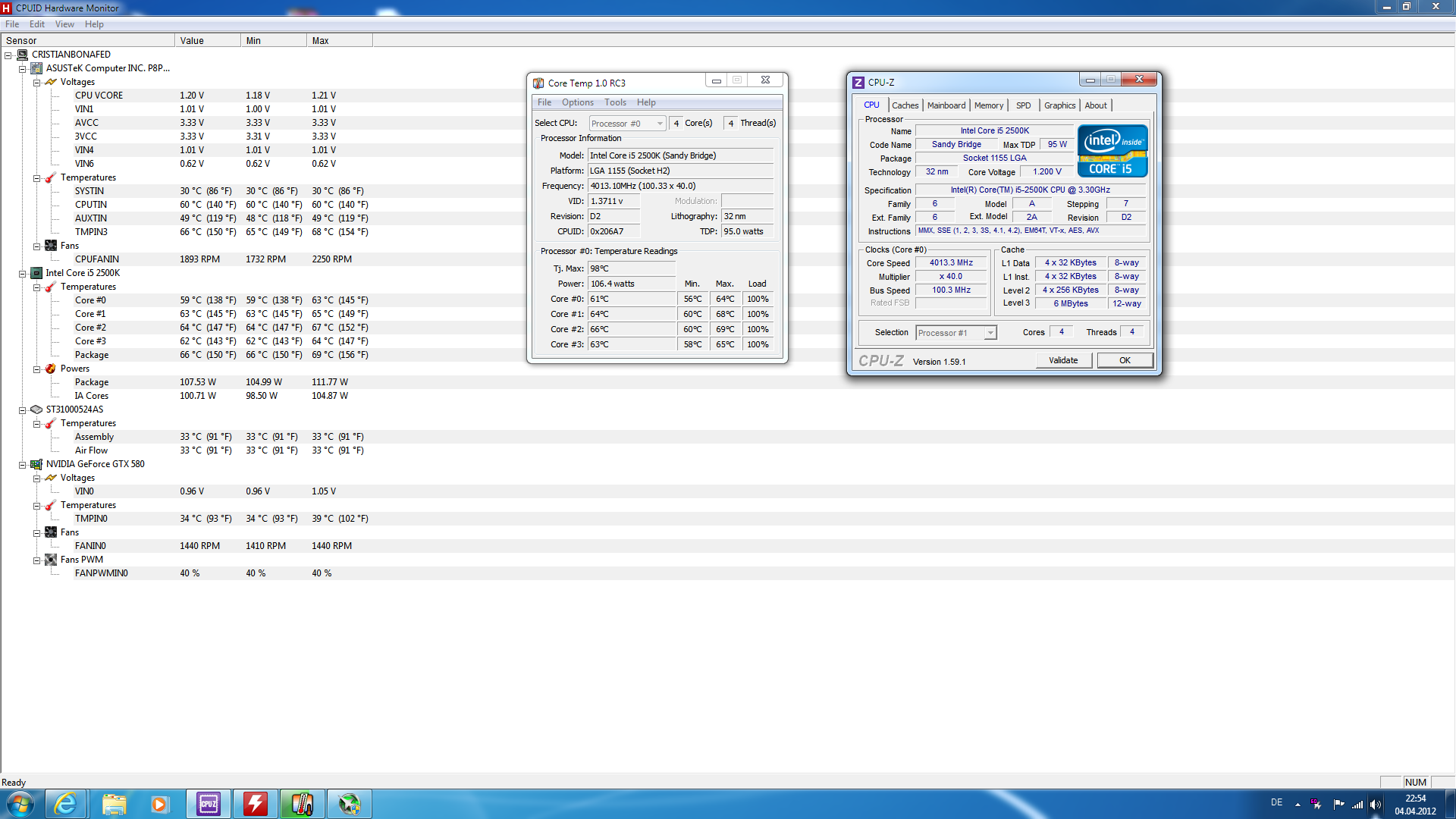Click the OK button in CPU-Z

1125,361
